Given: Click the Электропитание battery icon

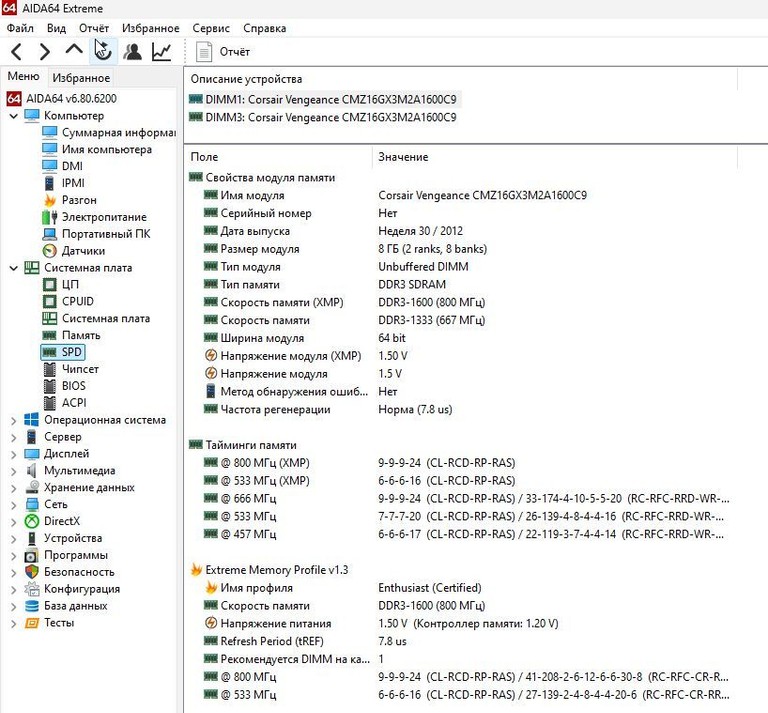Looking at the screenshot, I should pyautogui.click(x=49, y=217).
